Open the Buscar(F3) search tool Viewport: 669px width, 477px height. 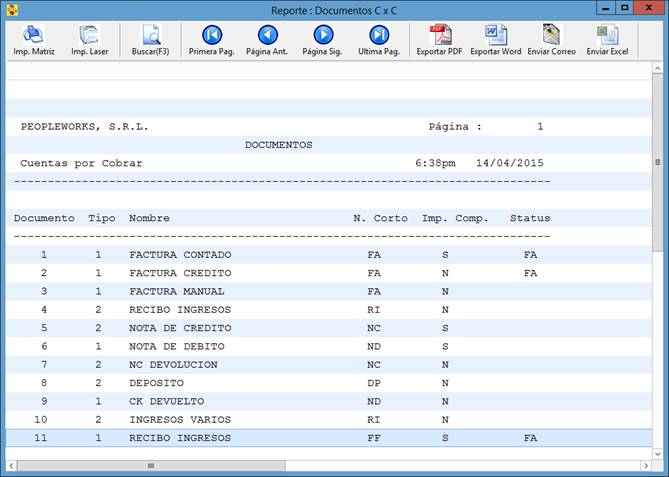click(150, 40)
